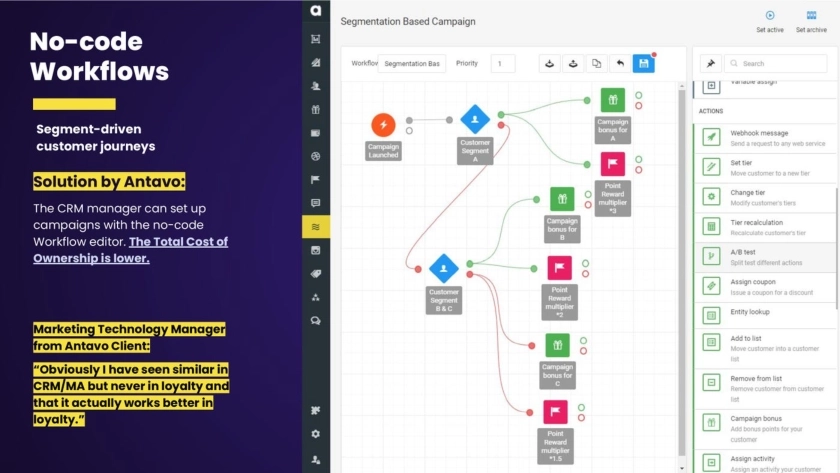
Task: Click the Campaign bonus for A node
Action: (x=612, y=100)
